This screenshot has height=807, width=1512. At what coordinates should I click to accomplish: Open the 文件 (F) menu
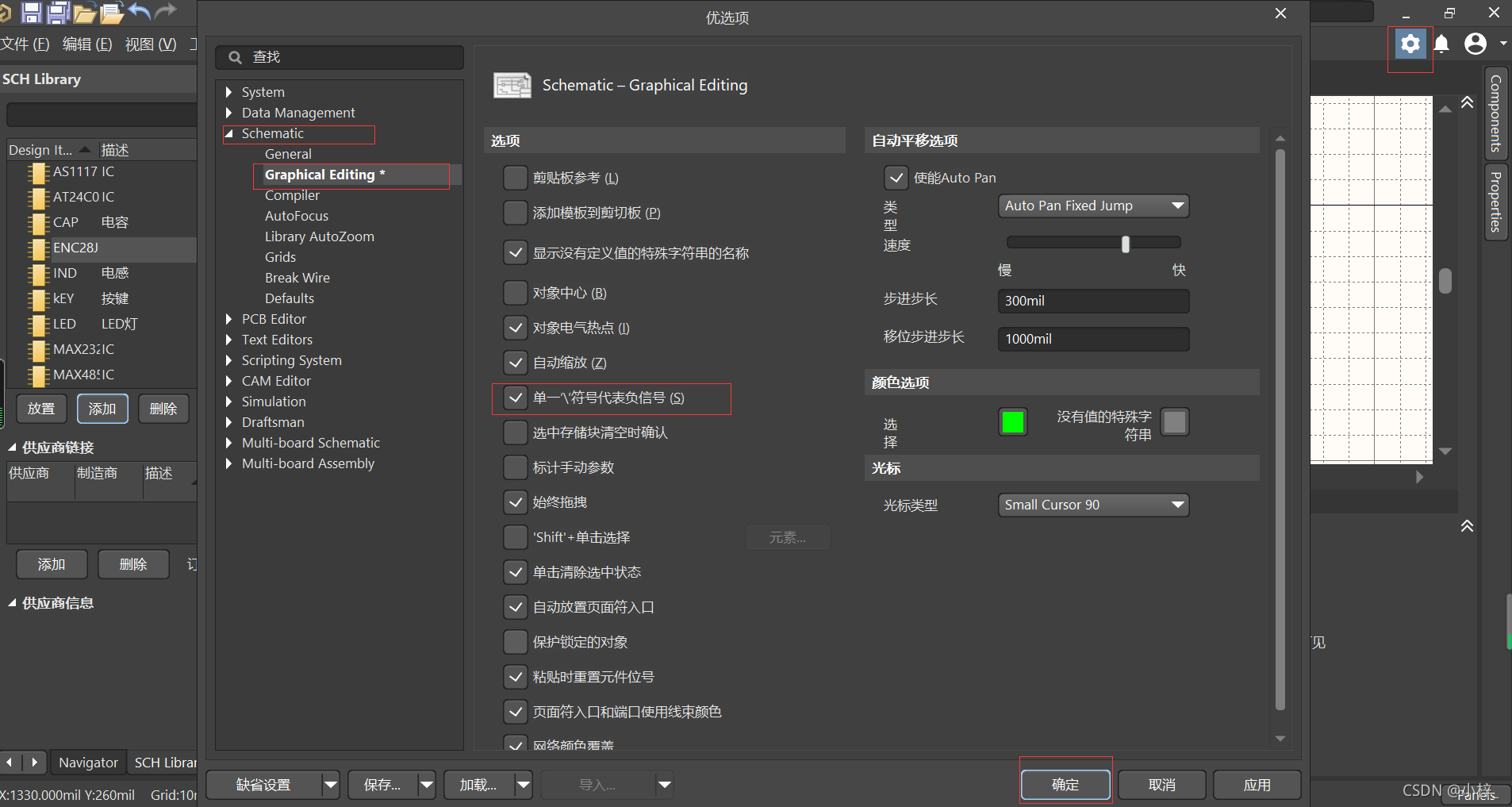[x=25, y=44]
